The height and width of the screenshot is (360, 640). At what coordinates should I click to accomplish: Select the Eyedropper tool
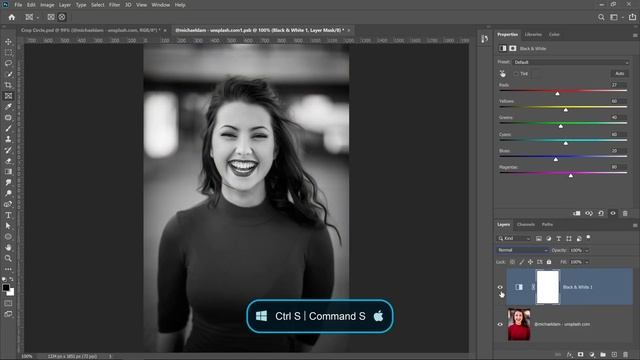click(8, 107)
